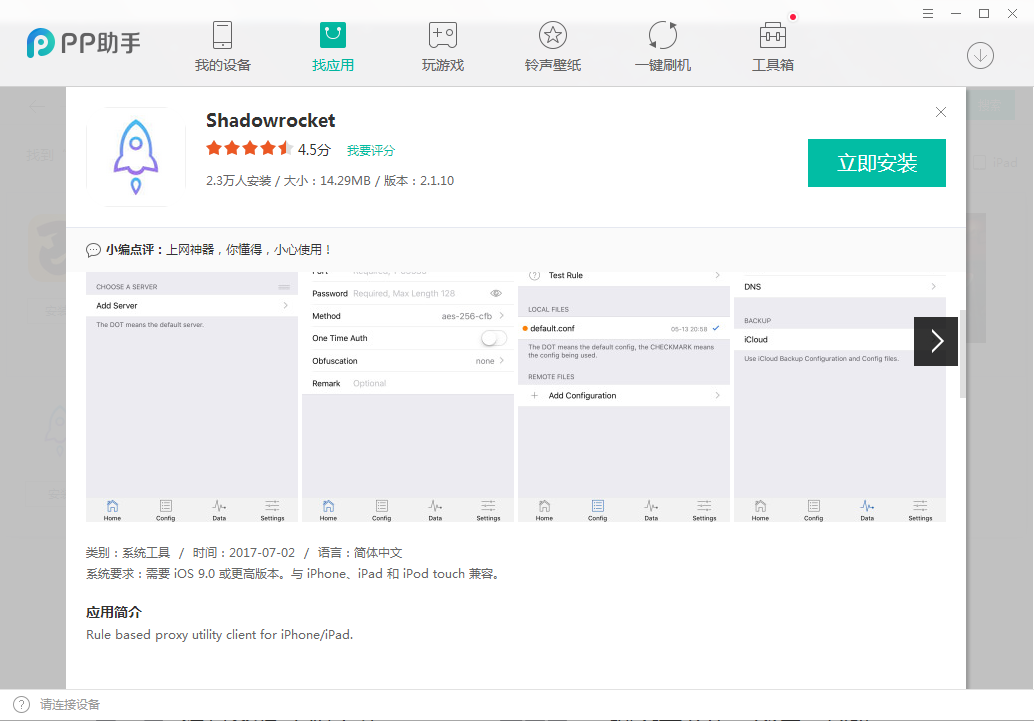Click the version info text 2.1.10

[x=419, y=181]
